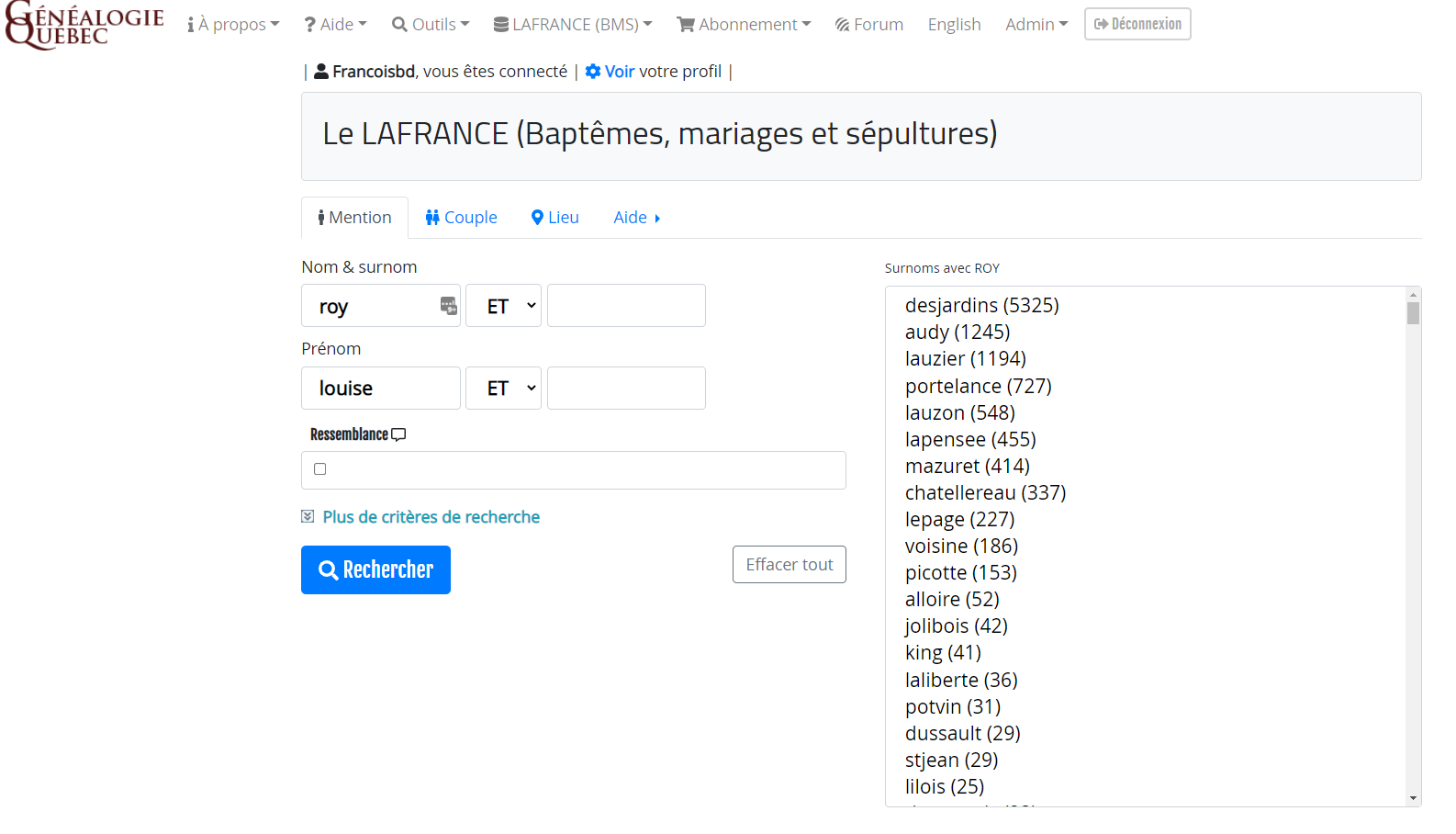The image size is (1456, 834).
Task: Open the ET operator dropdown for Prénom
Action: click(x=503, y=389)
